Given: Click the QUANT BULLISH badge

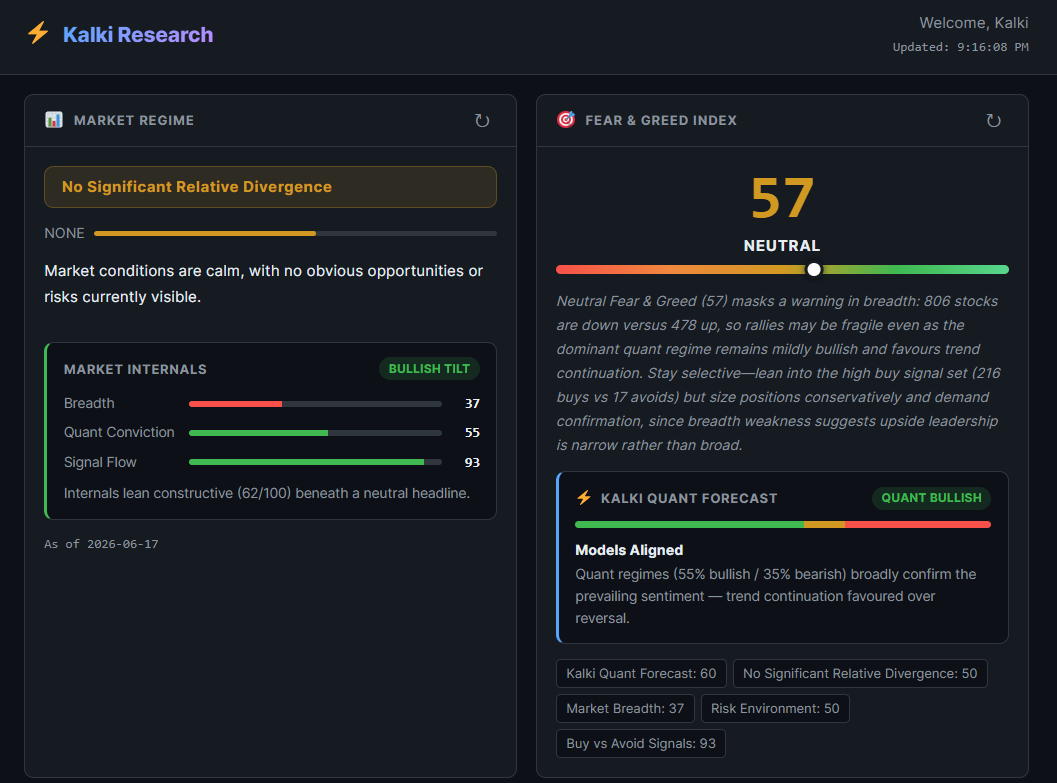Looking at the screenshot, I should tap(931, 497).
